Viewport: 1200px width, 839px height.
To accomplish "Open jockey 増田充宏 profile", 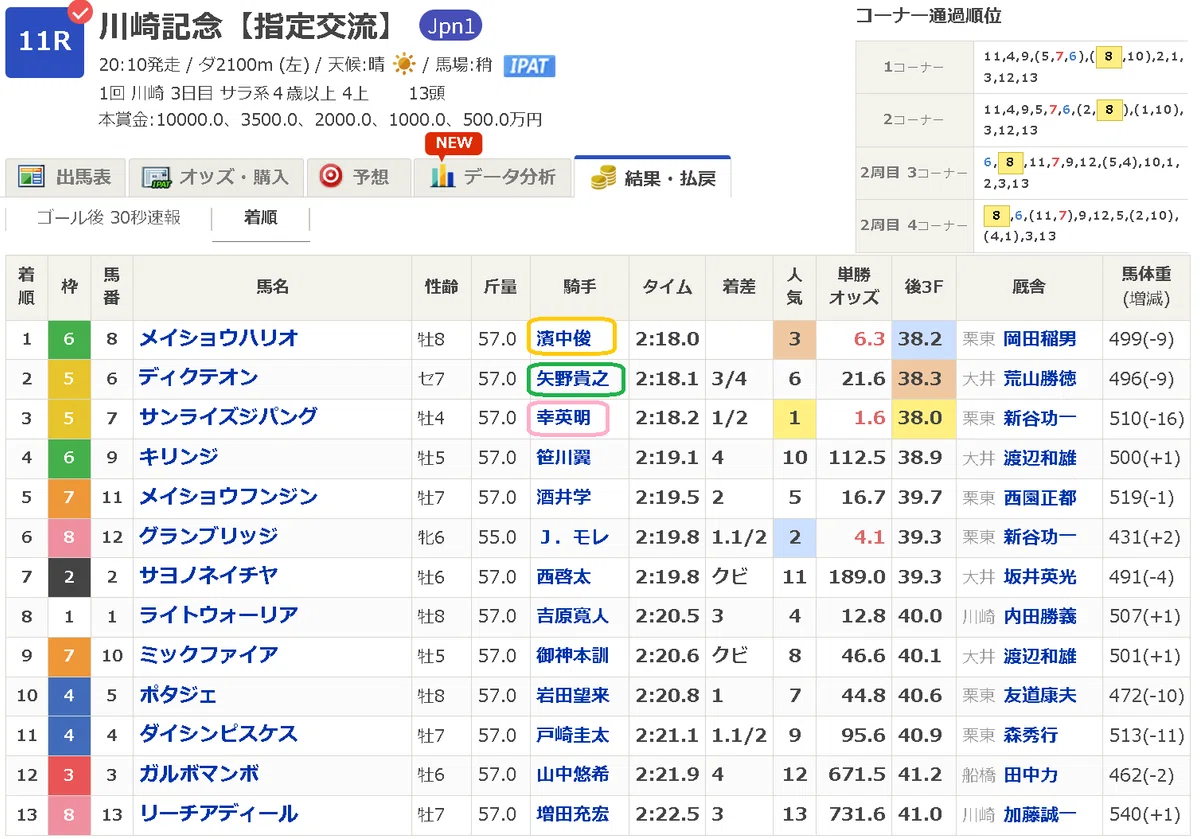I will tap(573, 815).
